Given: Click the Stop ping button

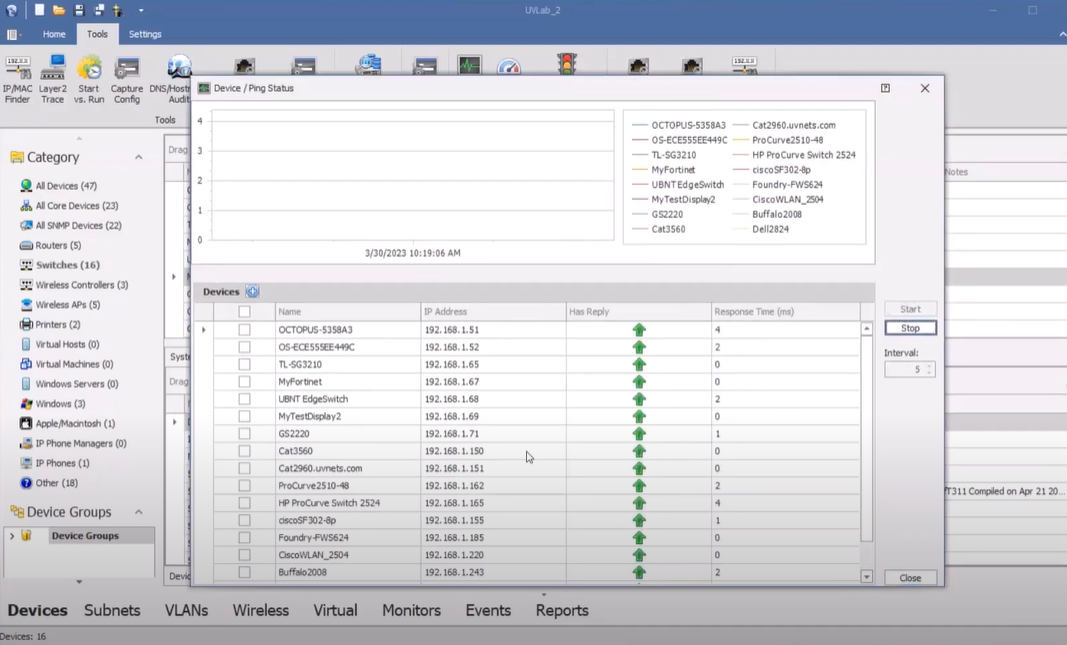Looking at the screenshot, I should (x=910, y=328).
